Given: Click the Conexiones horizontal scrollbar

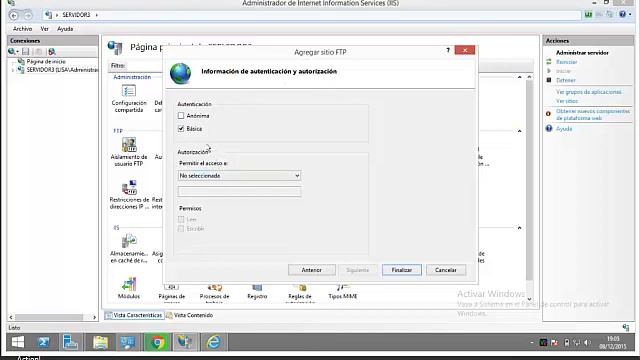Looking at the screenshot, I should [49, 317].
